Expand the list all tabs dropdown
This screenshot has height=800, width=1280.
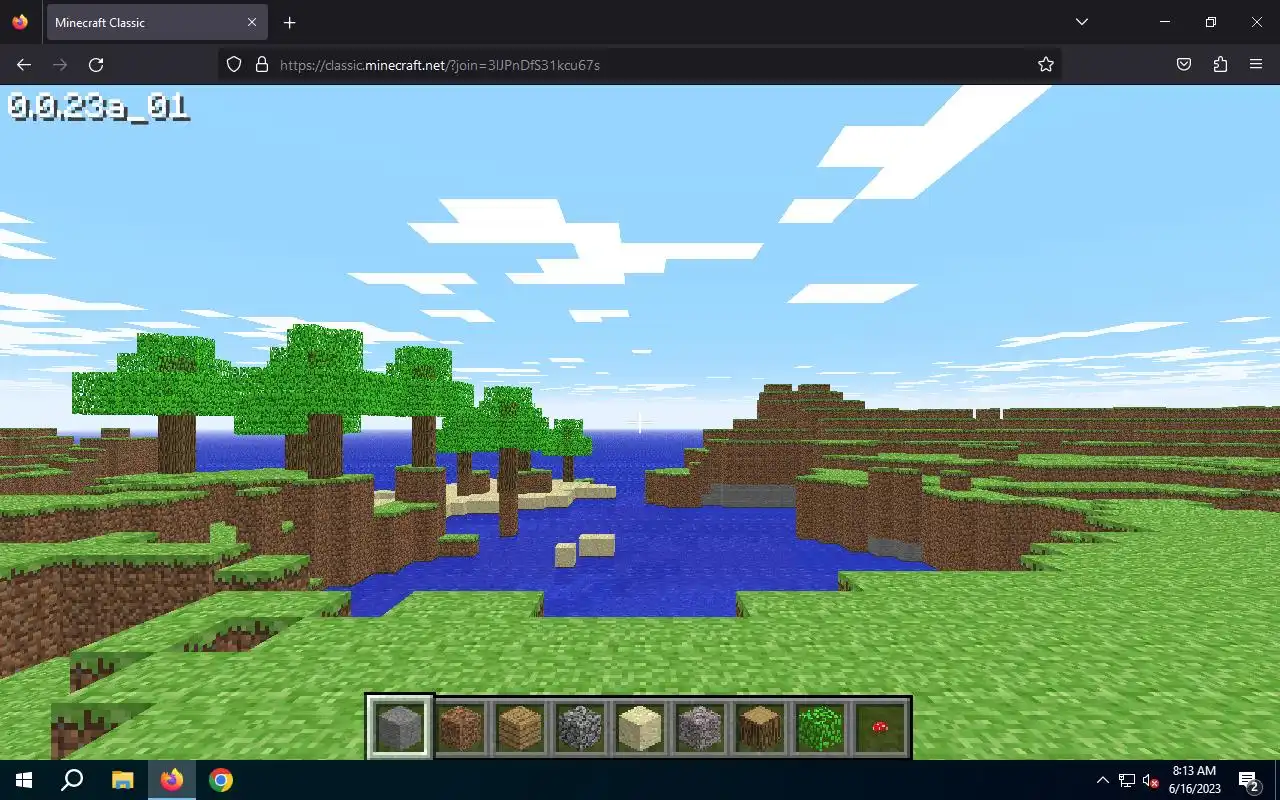[x=1081, y=22]
